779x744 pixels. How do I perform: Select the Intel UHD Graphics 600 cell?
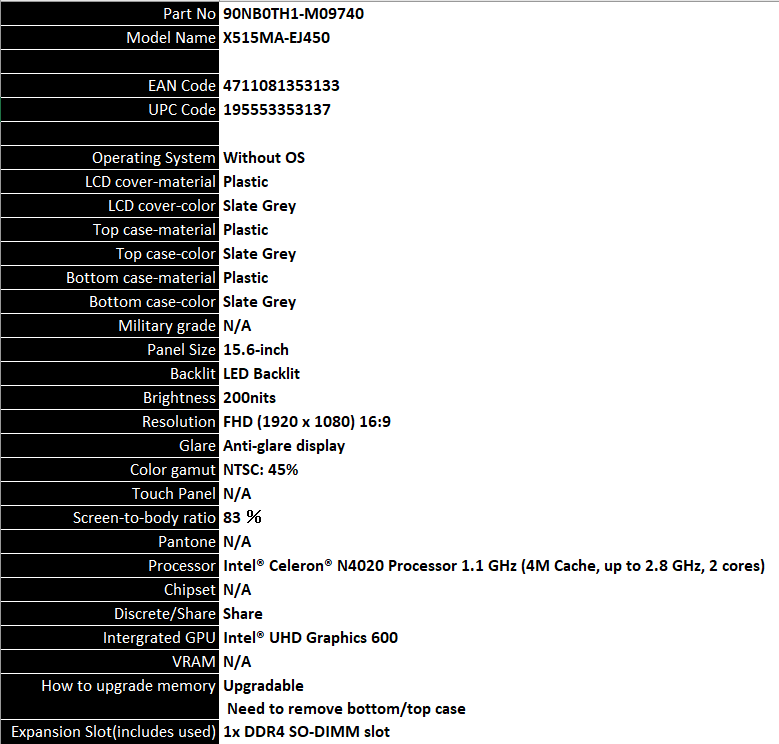(310, 638)
